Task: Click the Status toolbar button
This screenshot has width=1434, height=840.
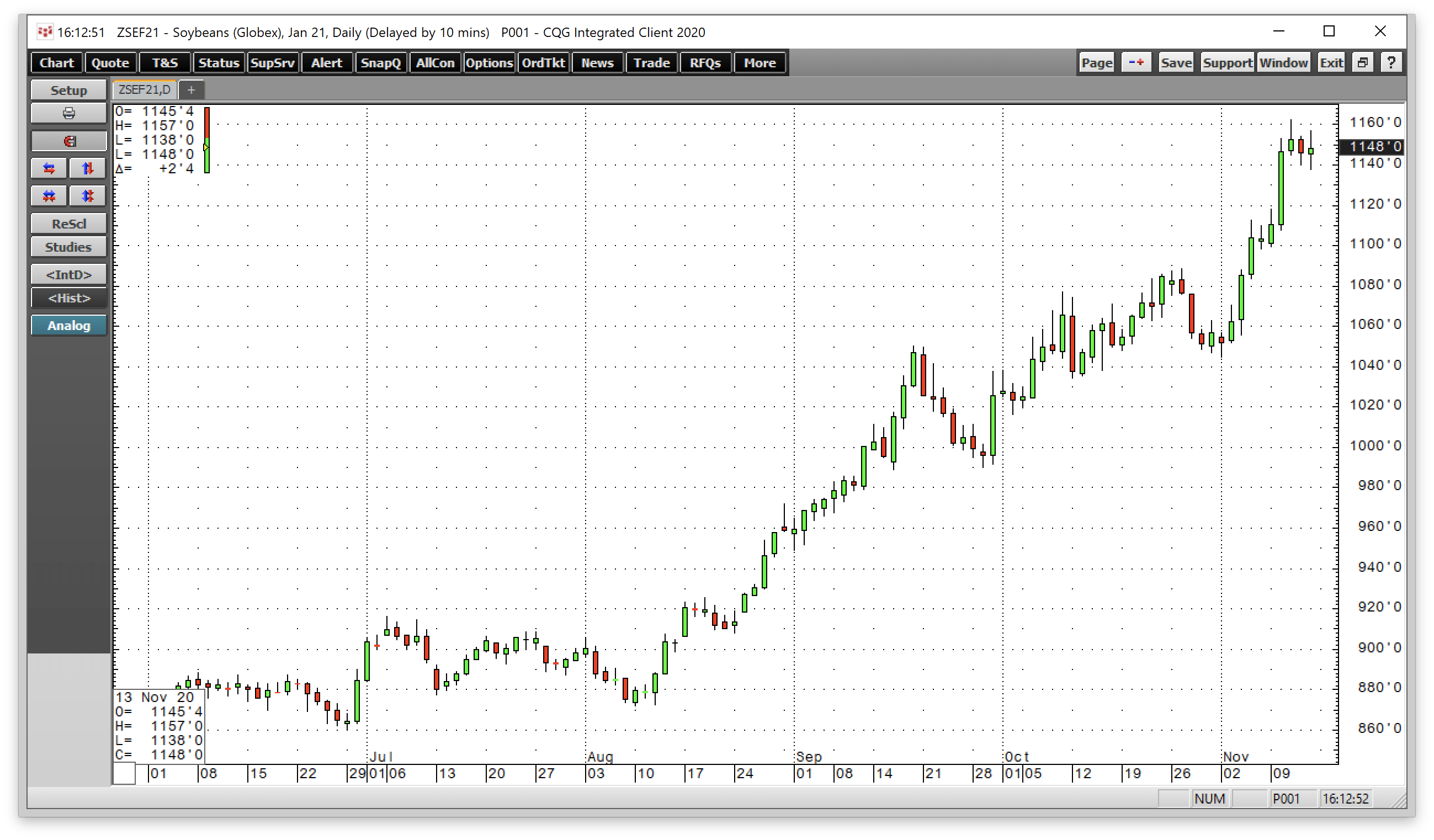Action: click(x=219, y=62)
